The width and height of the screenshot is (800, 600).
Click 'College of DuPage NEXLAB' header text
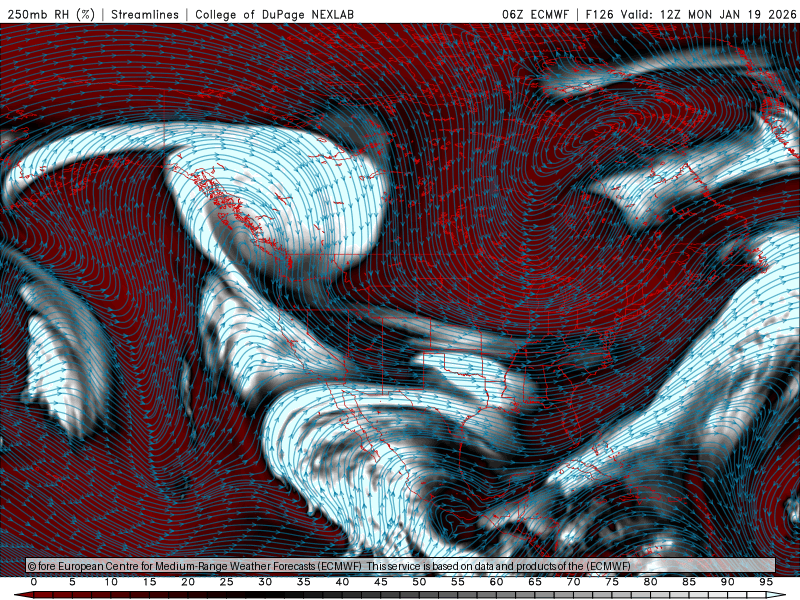point(274,14)
